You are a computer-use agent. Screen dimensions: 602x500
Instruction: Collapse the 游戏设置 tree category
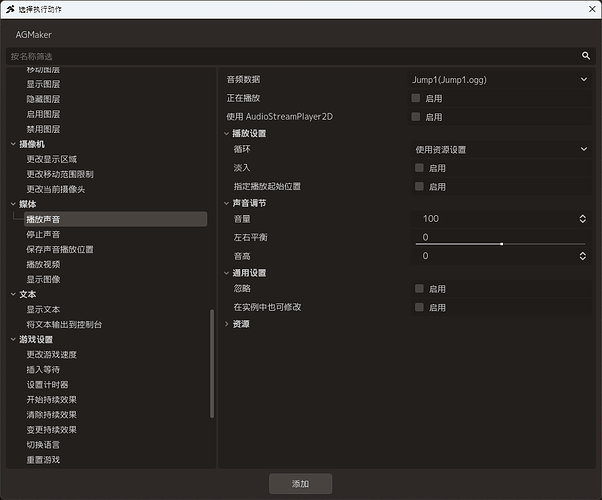point(13,339)
